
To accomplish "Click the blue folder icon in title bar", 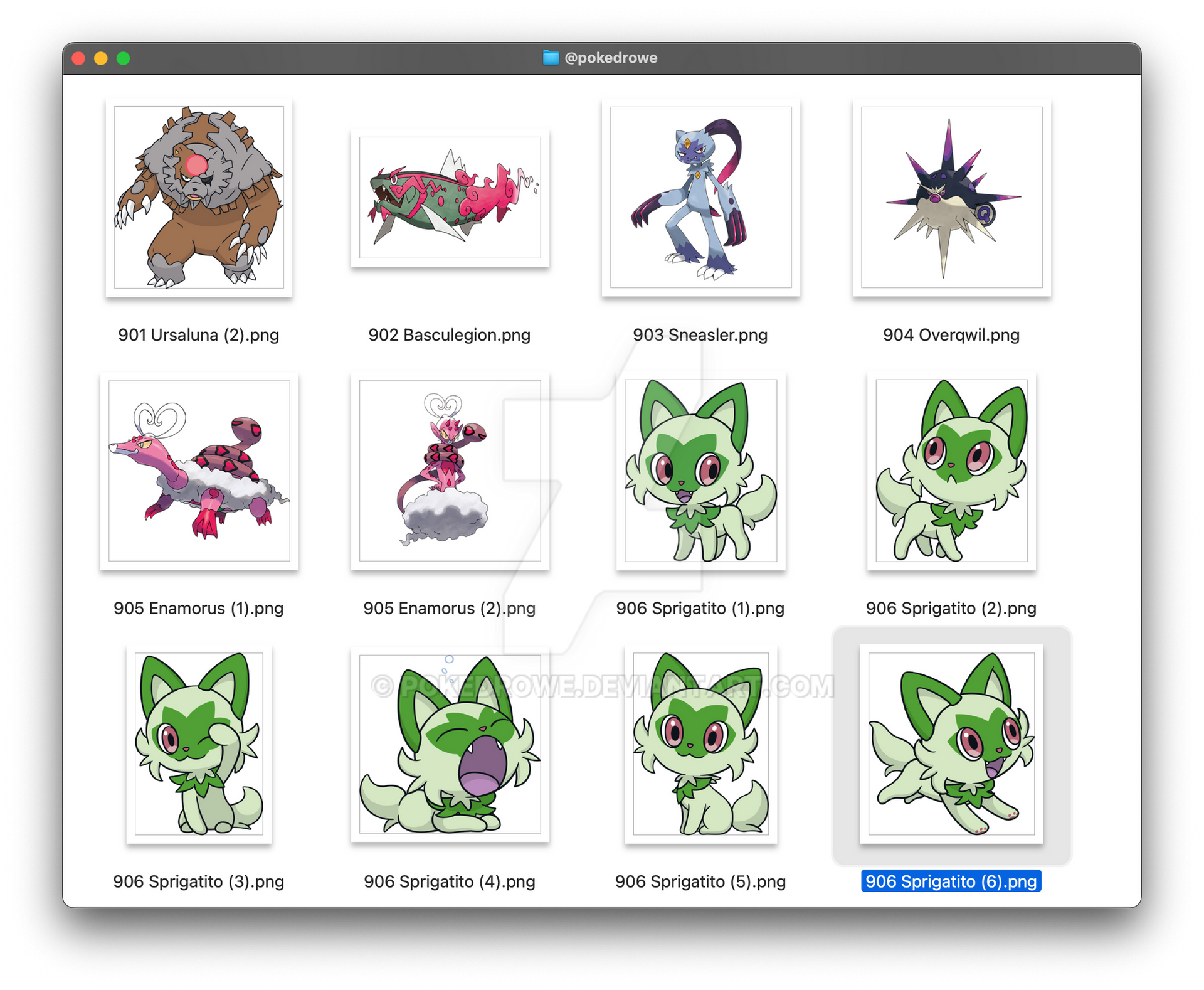I will click(551, 58).
